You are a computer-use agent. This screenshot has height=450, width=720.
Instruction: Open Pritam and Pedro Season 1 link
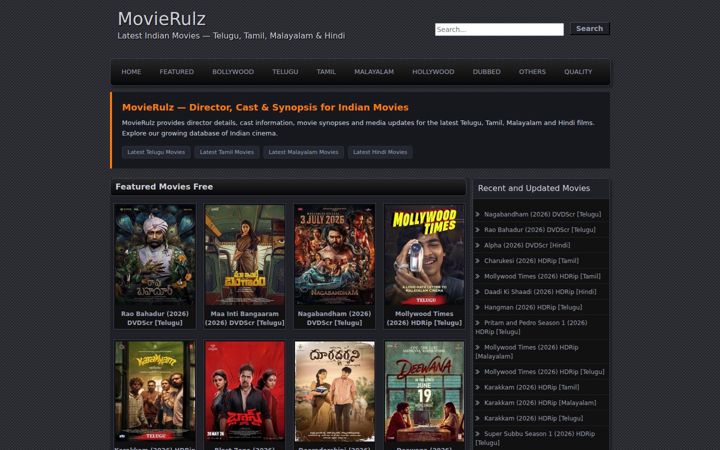[531, 327]
